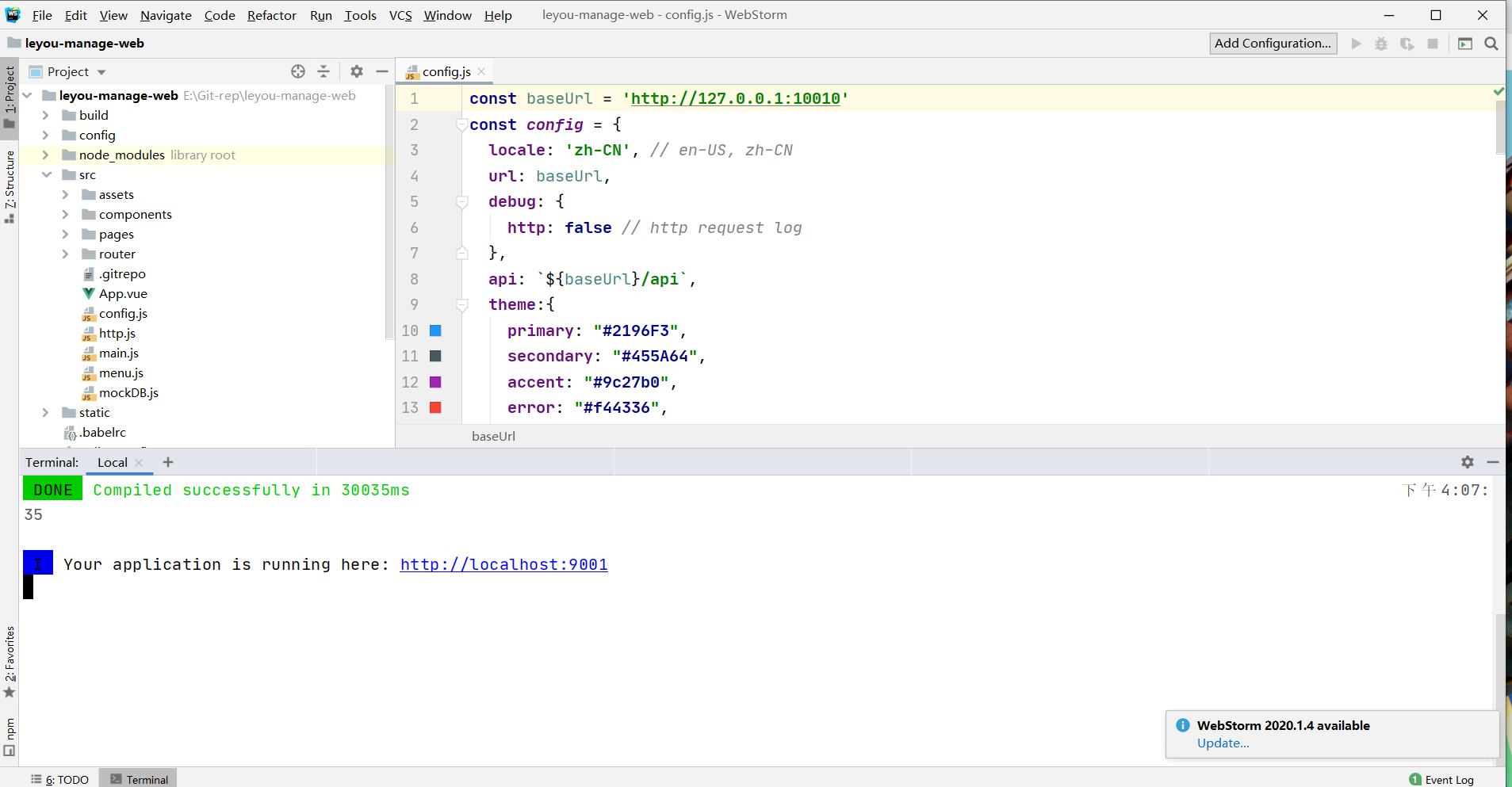This screenshot has width=1512, height=787.
Task: Expand the static folder
Action: (45, 412)
